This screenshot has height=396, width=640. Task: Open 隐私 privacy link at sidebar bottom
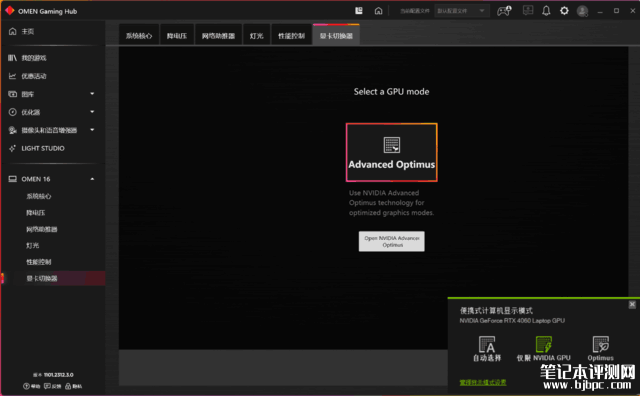pos(73,386)
